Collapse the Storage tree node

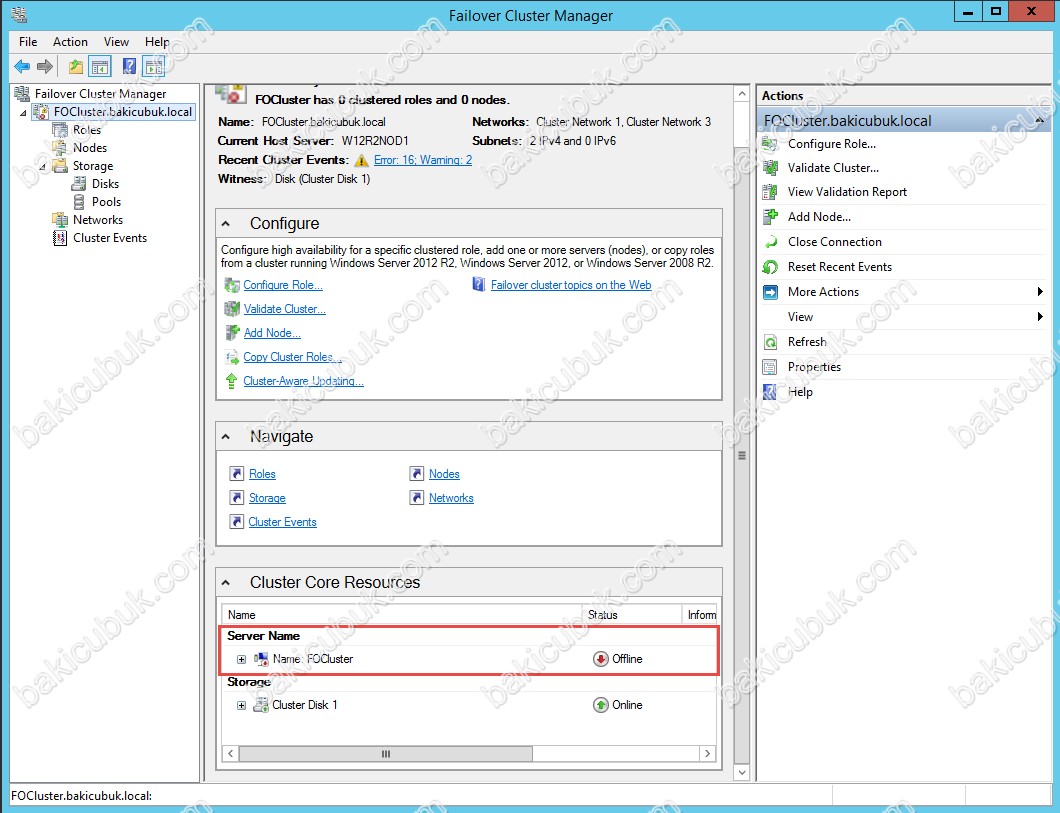pyautogui.click(x=43, y=166)
